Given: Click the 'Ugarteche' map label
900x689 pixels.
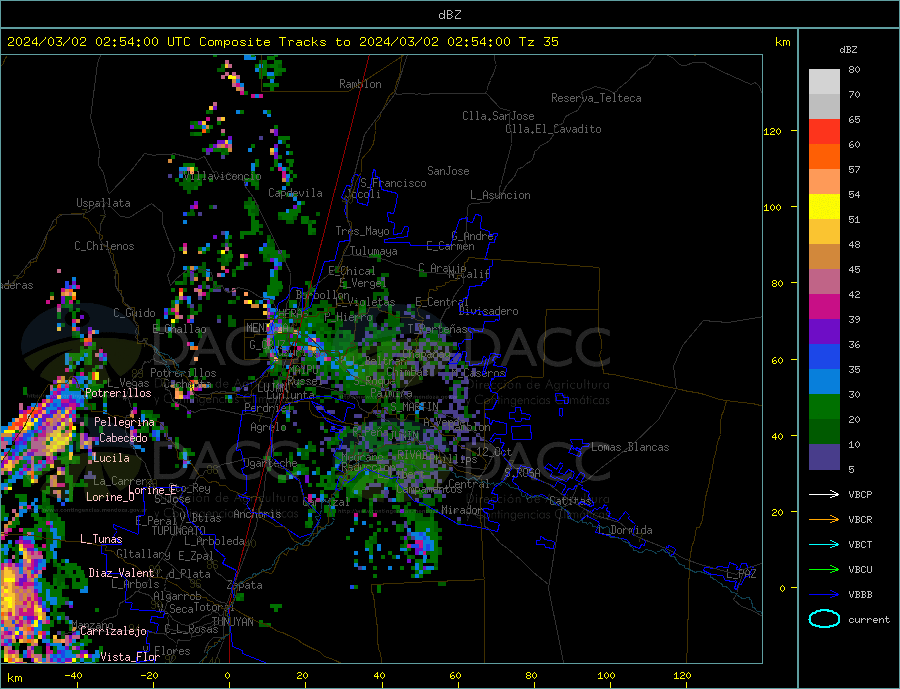Looking at the screenshot, I should click(270, 463).
